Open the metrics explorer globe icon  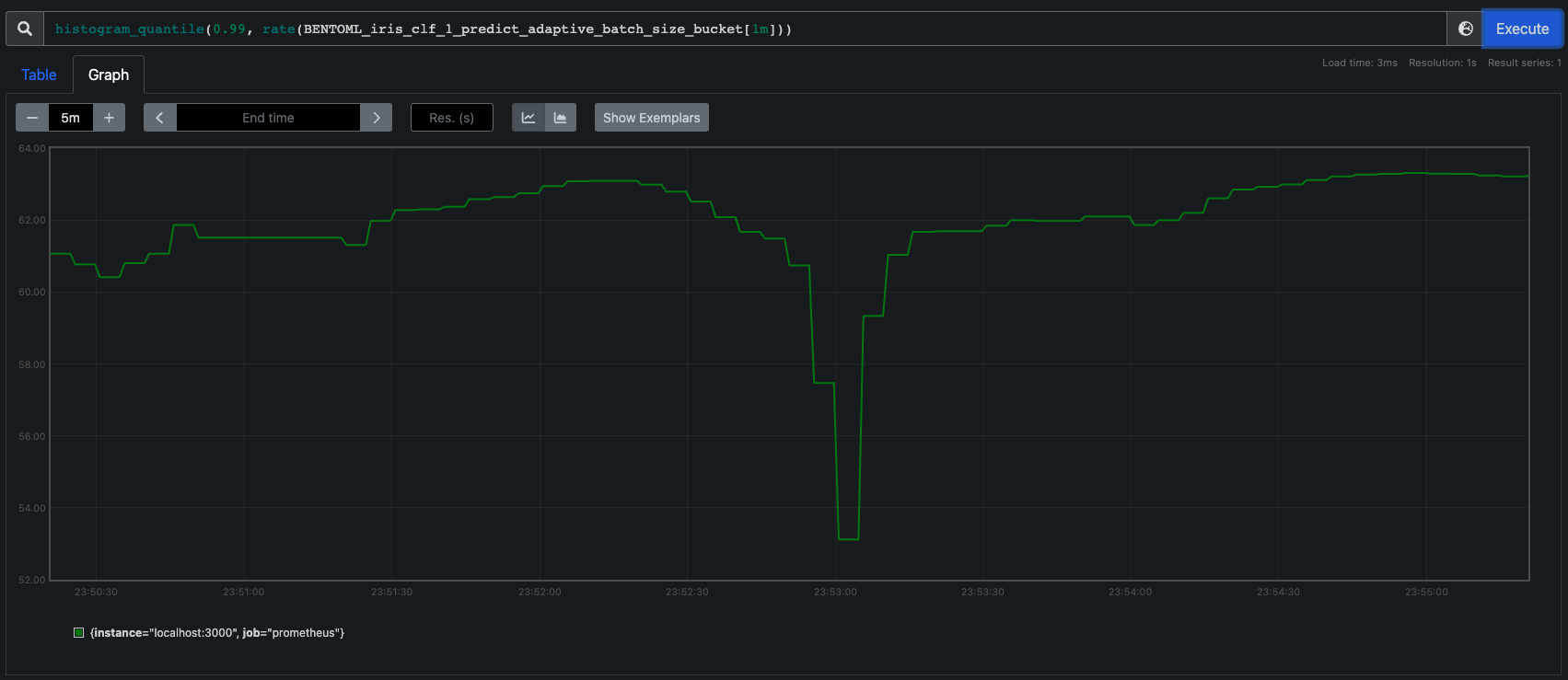[x=1465, y=29]
